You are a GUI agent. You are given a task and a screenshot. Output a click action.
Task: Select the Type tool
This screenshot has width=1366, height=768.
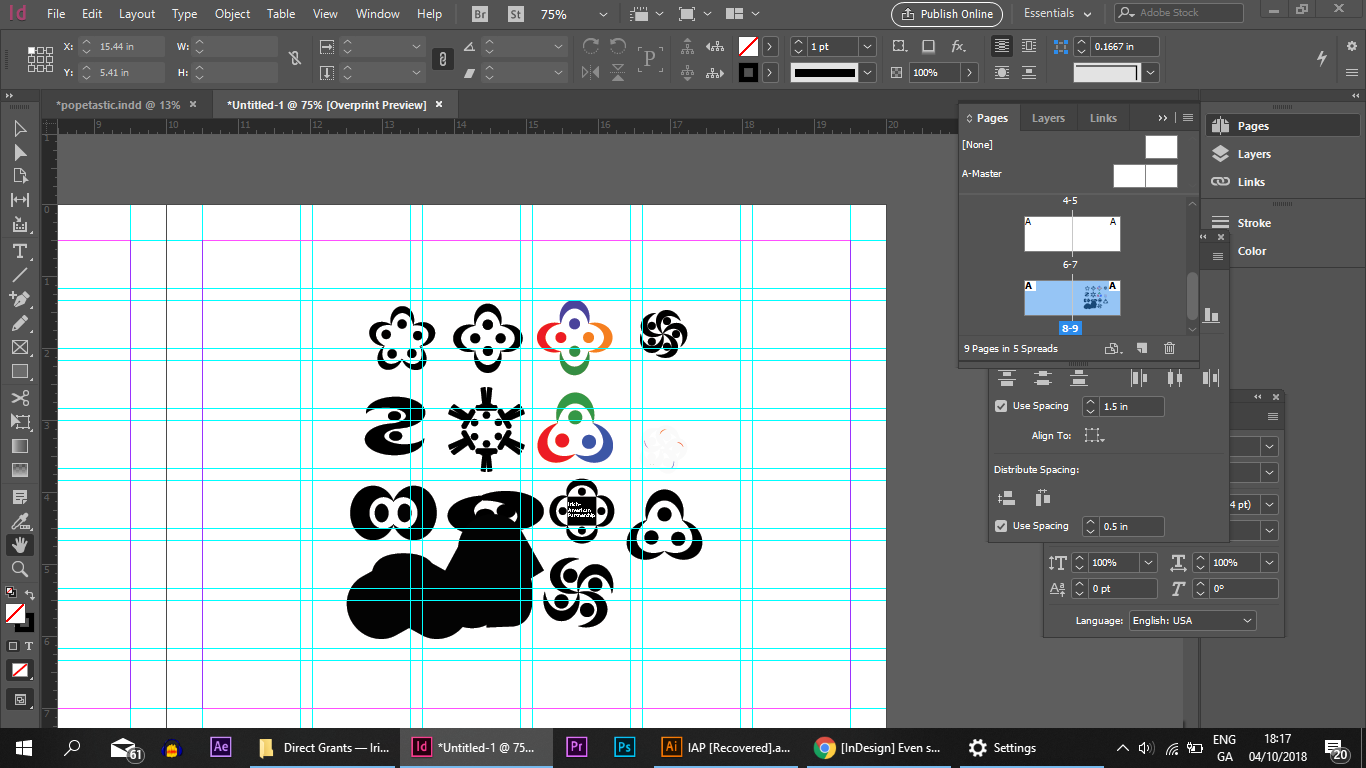18,251
